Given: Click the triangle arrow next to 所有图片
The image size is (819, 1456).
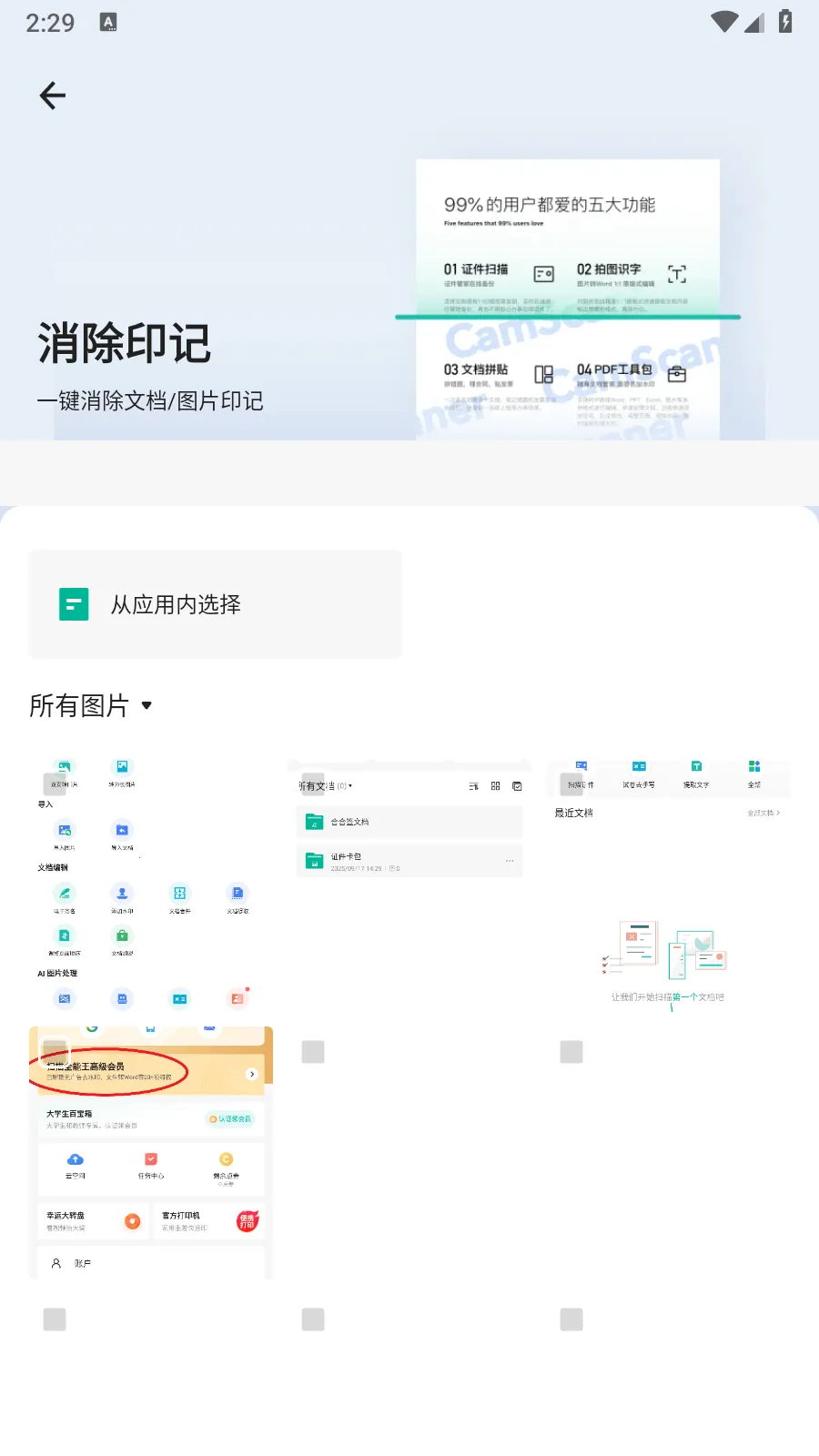Looking at the screenshot, I should click(147, 705).
